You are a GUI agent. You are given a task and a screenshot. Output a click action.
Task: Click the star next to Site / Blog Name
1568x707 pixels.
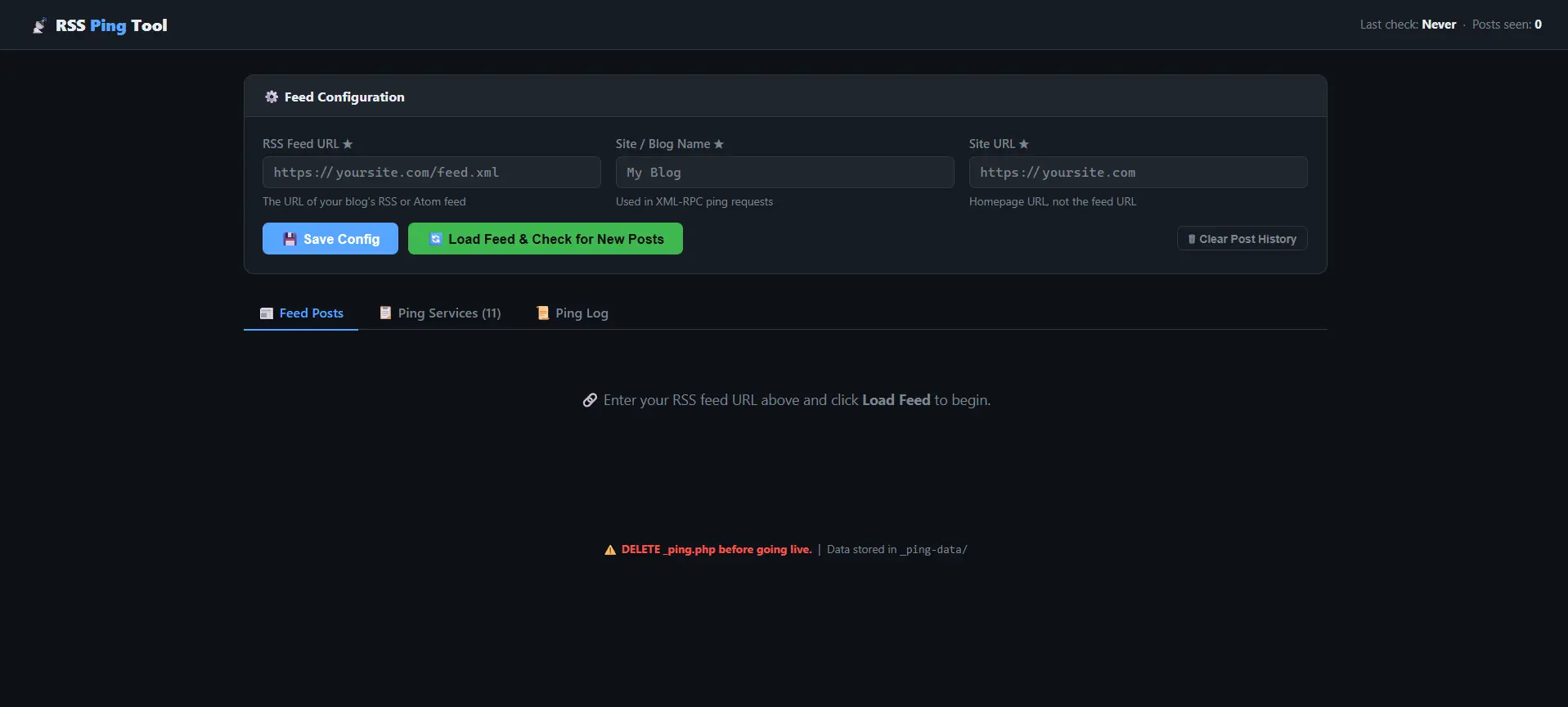coord(719,144)
